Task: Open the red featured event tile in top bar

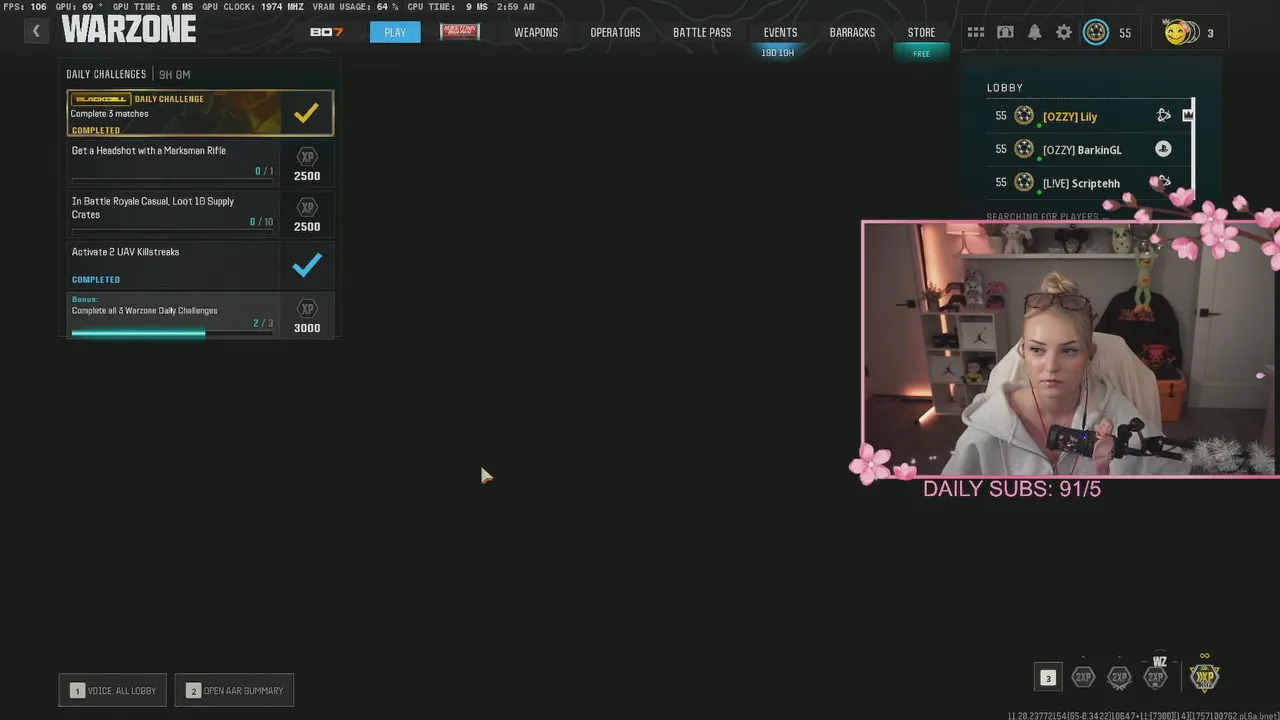Action: pos(460,31)
